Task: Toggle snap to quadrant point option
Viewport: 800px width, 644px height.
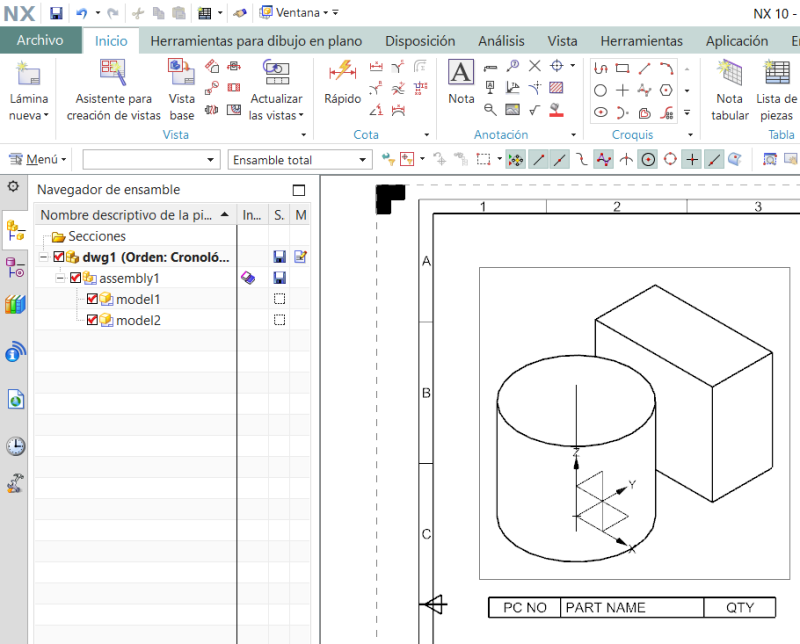Action: point(670,160)
